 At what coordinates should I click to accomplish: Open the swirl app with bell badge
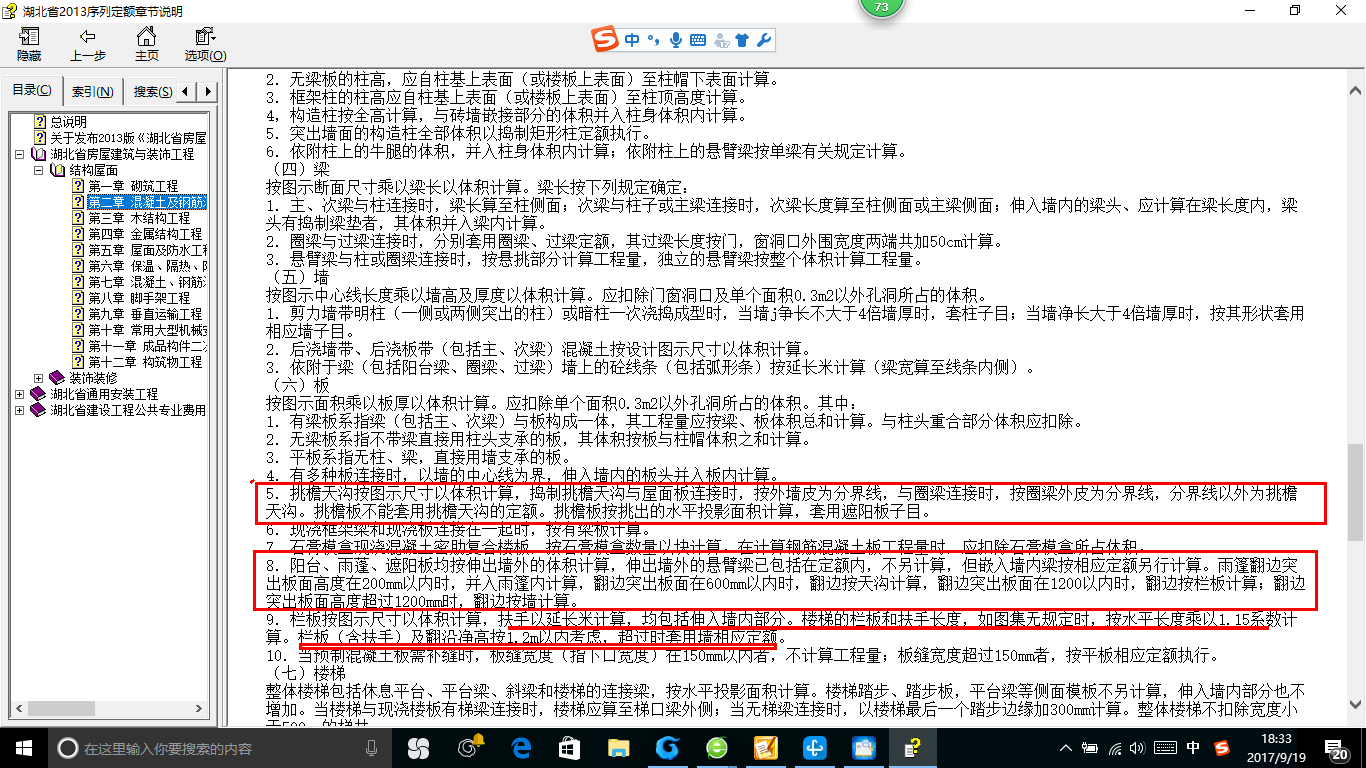coord(469,748)
